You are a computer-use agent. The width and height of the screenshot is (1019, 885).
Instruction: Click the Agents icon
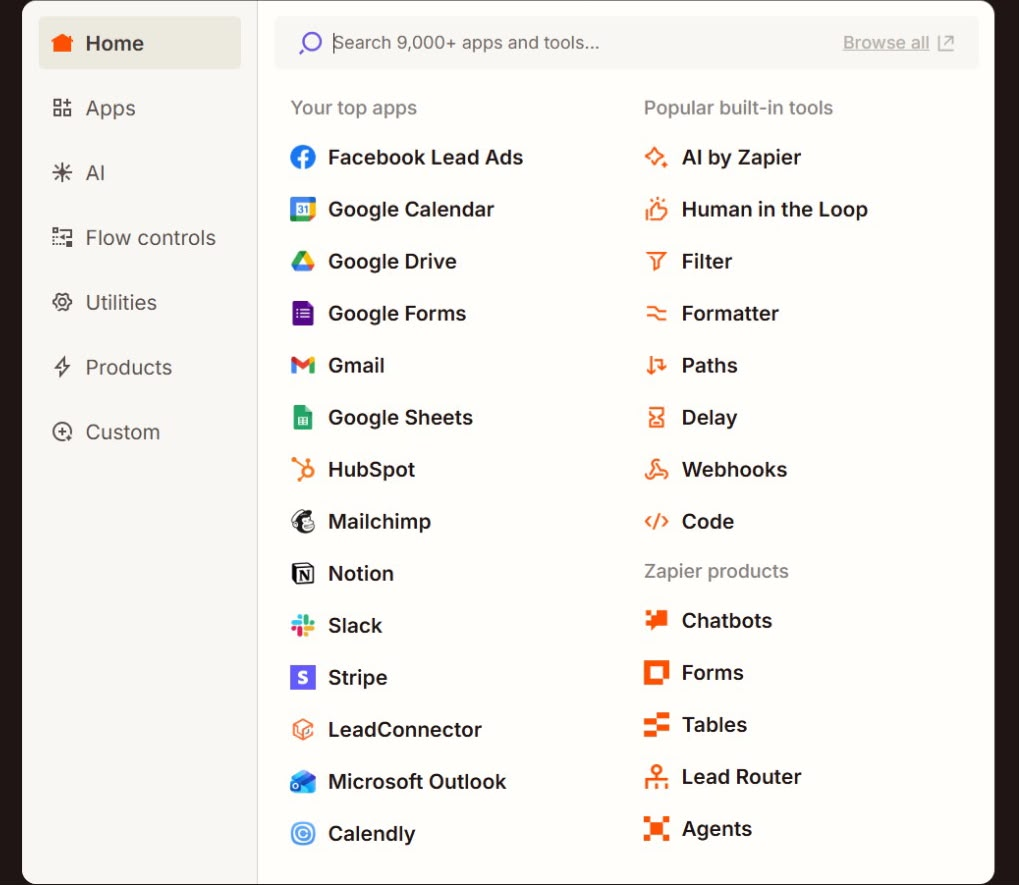coord(656,828)
